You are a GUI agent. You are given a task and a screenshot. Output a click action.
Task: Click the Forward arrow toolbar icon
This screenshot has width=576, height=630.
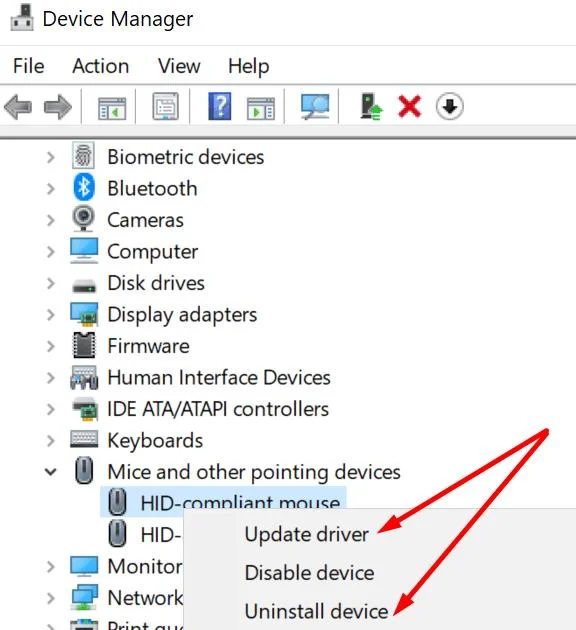coord(58,107)
